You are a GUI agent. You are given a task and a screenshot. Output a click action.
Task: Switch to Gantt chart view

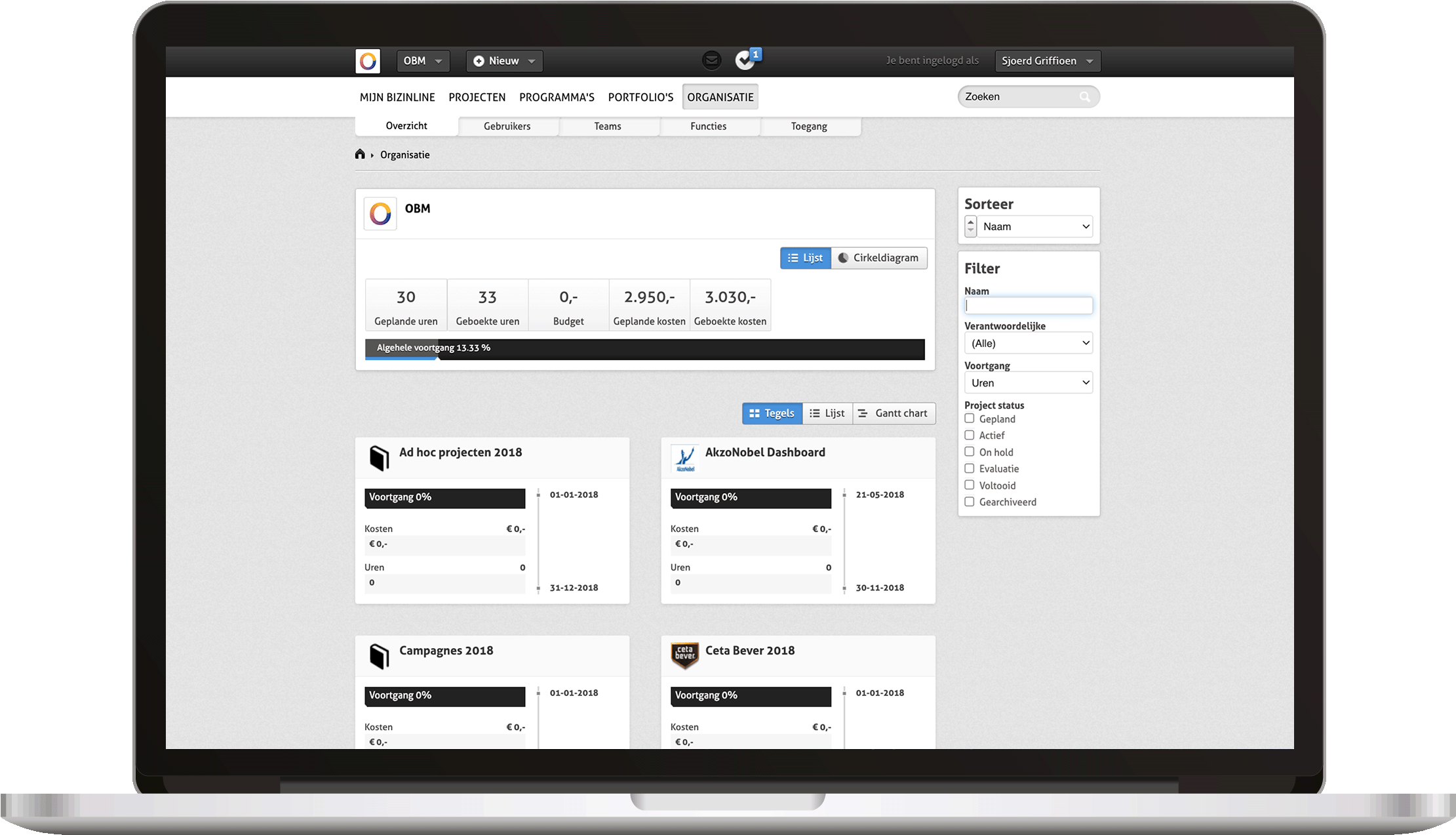(x=894, y=413)
